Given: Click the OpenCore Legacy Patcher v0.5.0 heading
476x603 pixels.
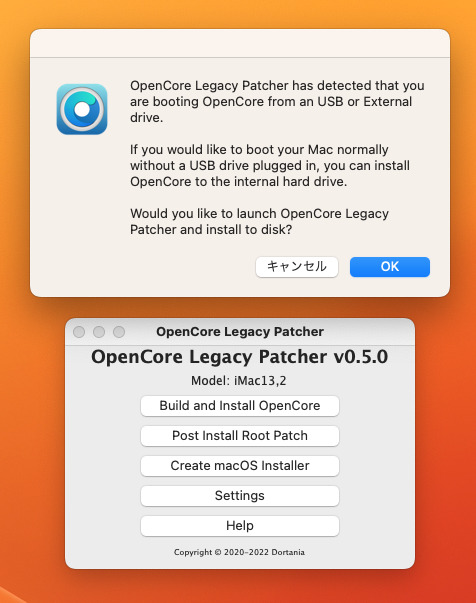Looking at the screenshot, I should 240,357.
